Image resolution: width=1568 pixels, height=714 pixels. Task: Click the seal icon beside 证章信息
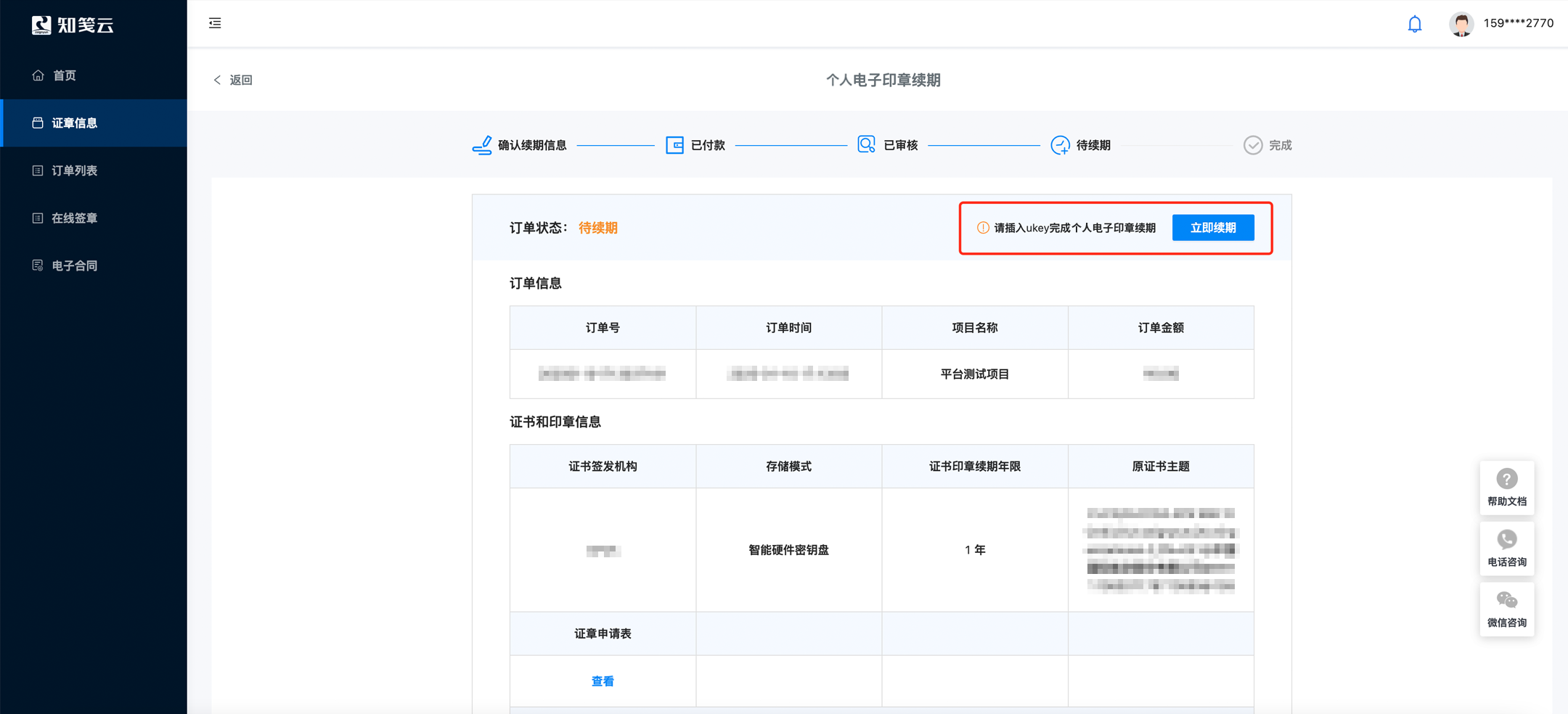(38, 123)
